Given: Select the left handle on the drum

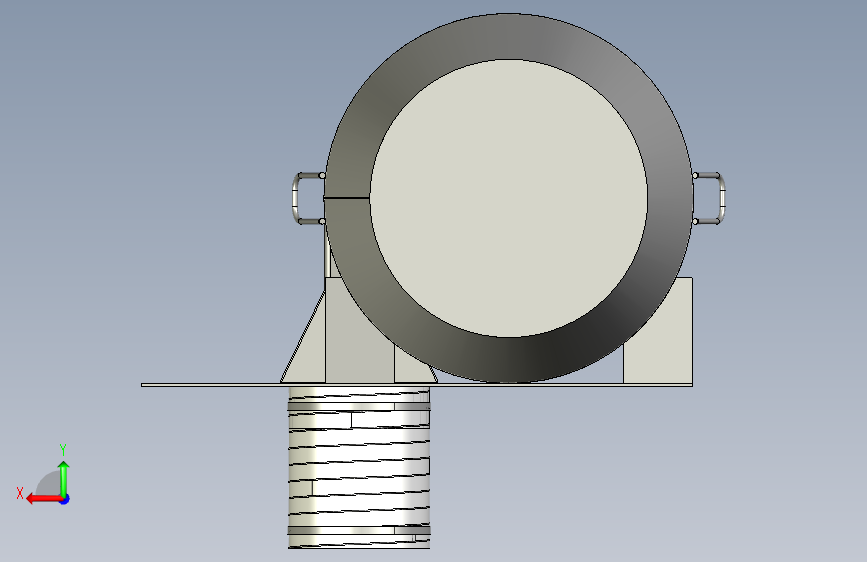Looking at the screenshot, I should [309, 199].
